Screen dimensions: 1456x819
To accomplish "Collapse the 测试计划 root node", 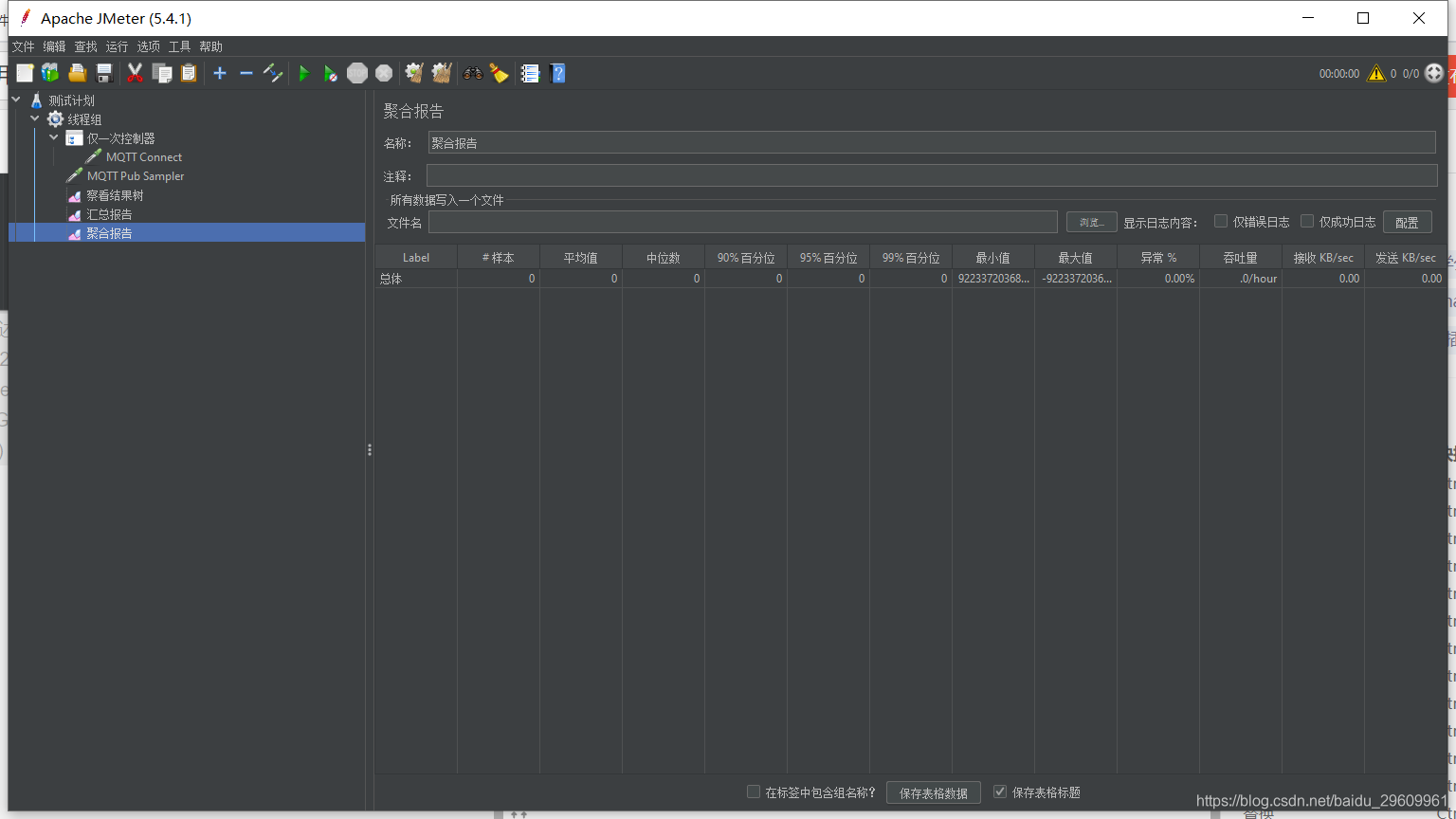I will 15,99.
